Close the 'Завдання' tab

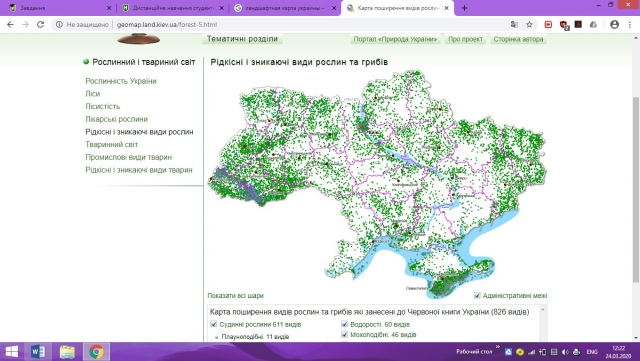pos(109,8)
